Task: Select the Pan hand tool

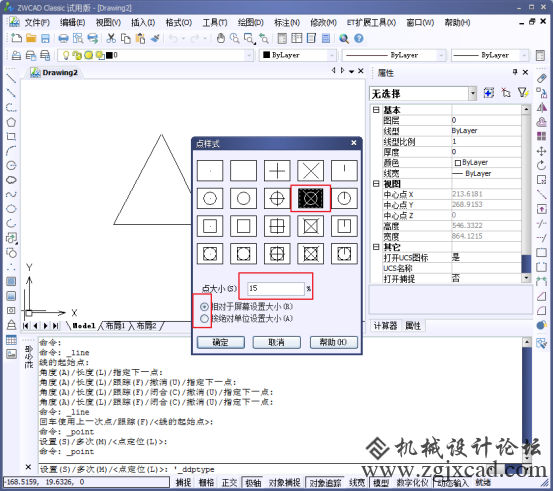Action: pos(221,38)
